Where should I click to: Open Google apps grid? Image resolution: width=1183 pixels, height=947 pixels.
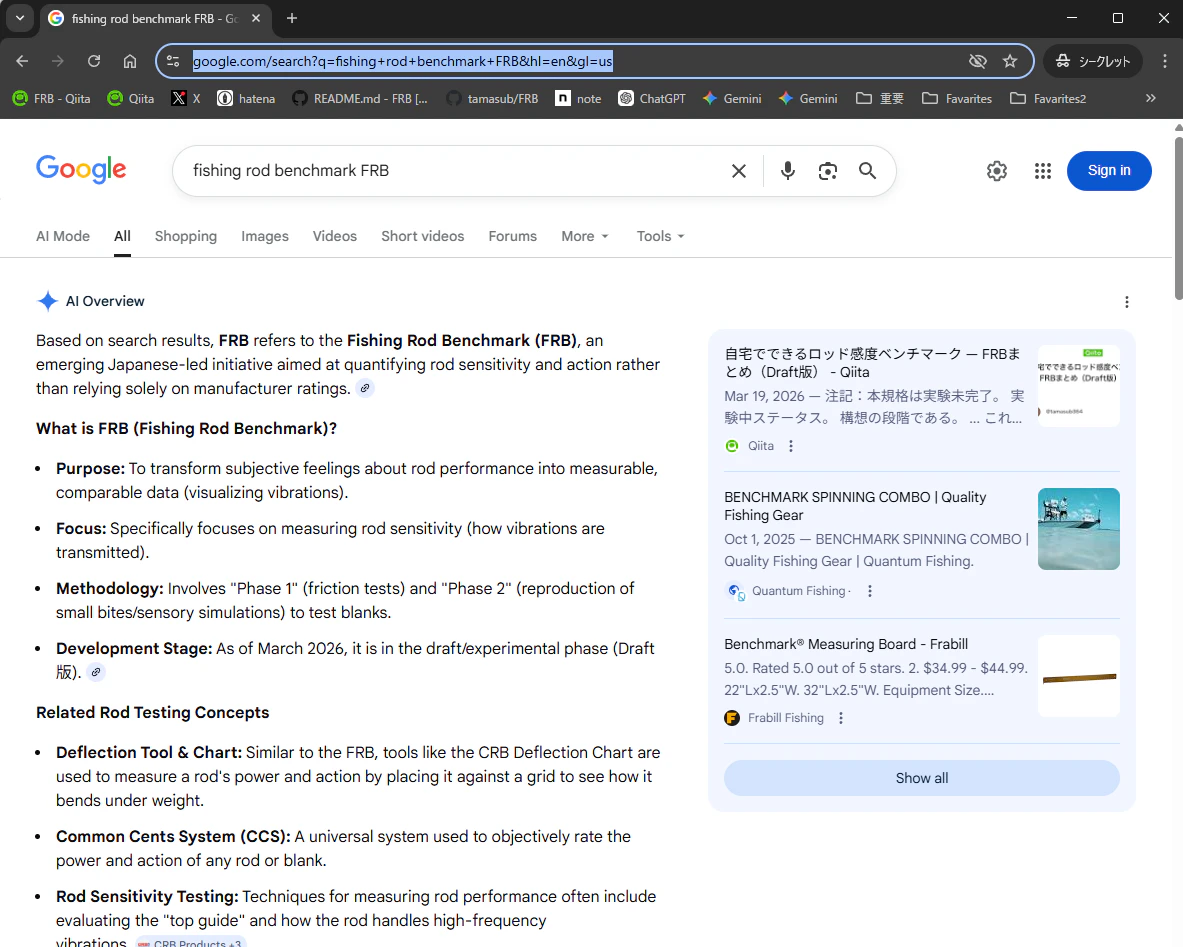pyautogui.click(x=1043, y=171)
